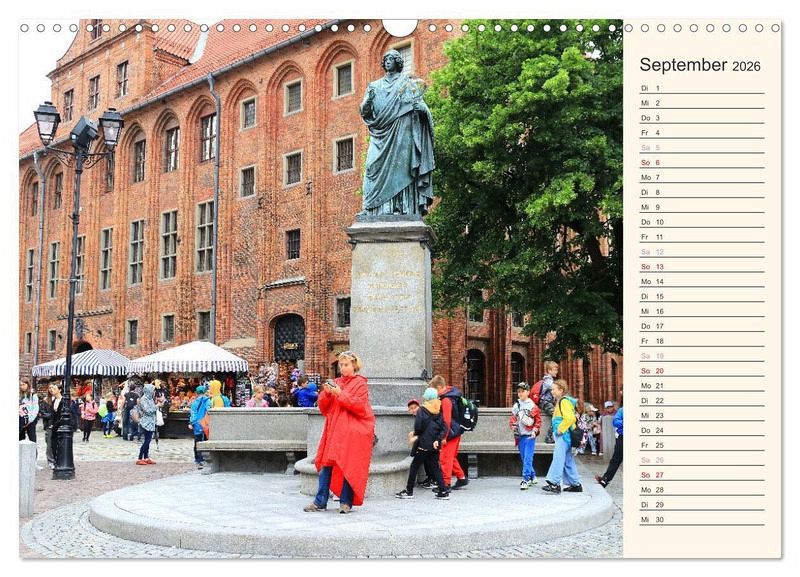Click the child with the yellow backpack
The width and height of the screenshot is (800, 577).
563,435
